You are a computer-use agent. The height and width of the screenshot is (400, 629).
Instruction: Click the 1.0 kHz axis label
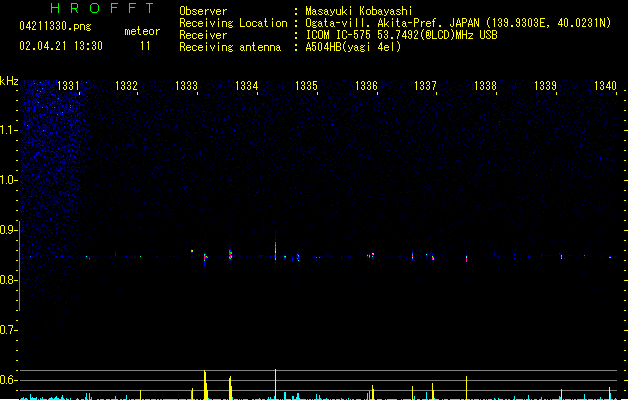(8, 180)
